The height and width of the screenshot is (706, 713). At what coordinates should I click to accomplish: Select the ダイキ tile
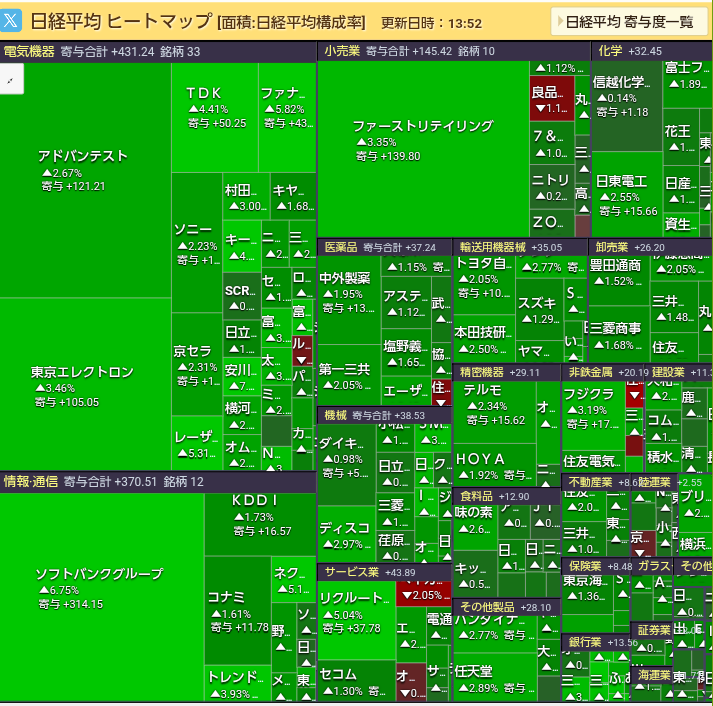pyautogui.click(x=346, y=465)
